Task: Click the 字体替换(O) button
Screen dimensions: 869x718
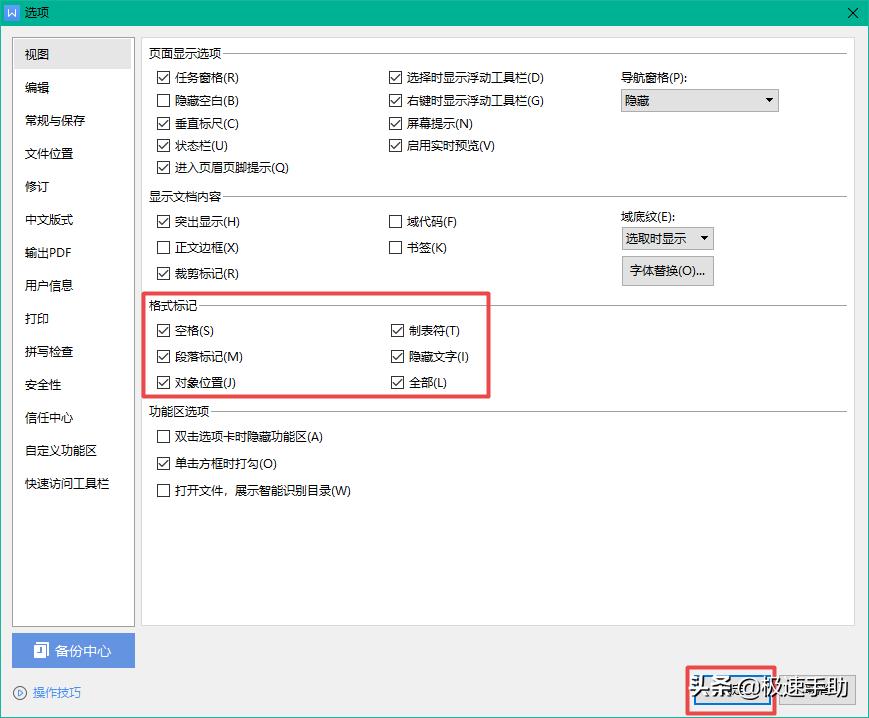Action: 666,270
